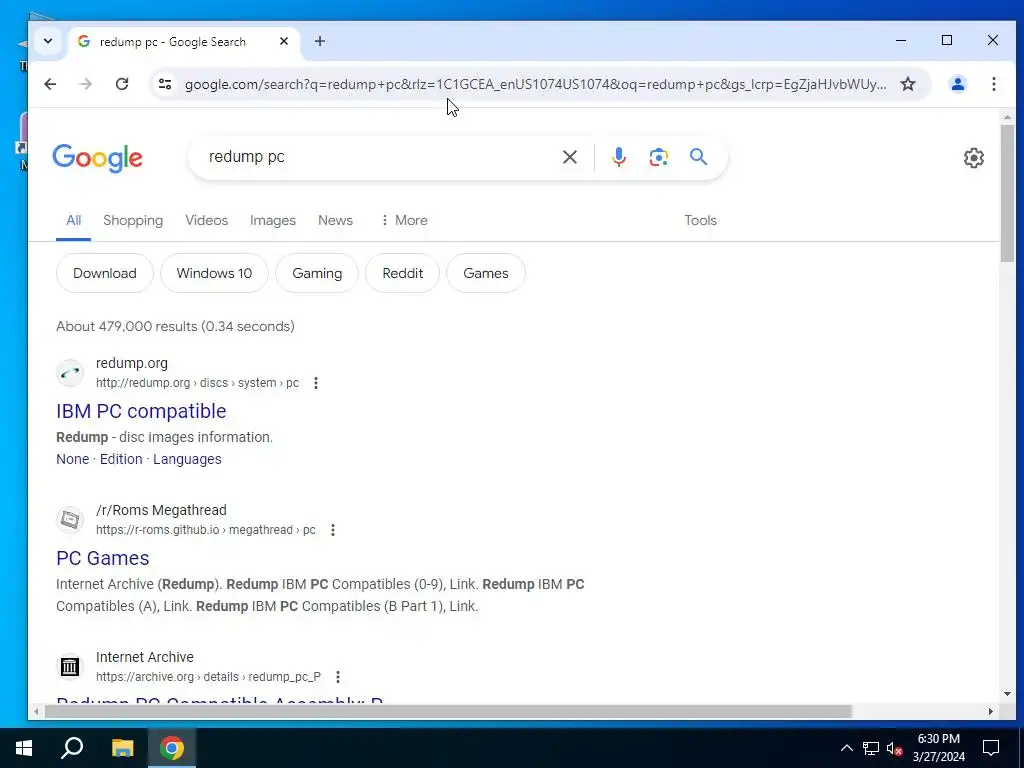The width and height of the screenshot is (1024, 768).
Task: Bookmark this page with the star icon
Action: [x=908, y=84]
